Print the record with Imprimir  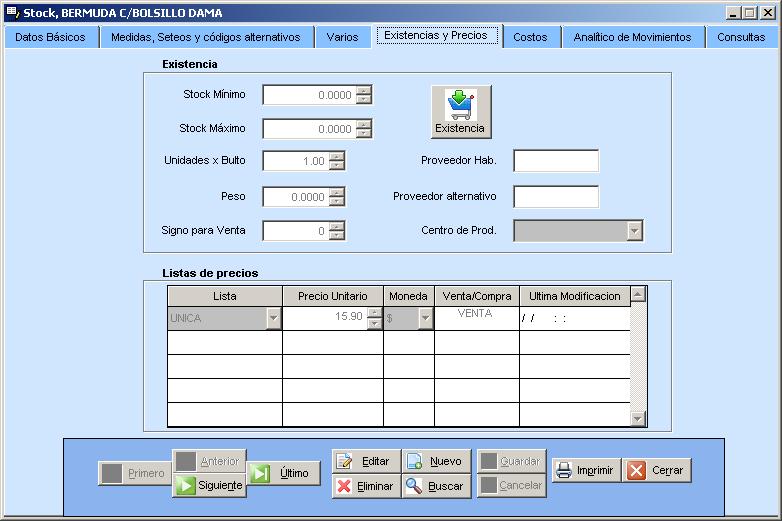585,470
